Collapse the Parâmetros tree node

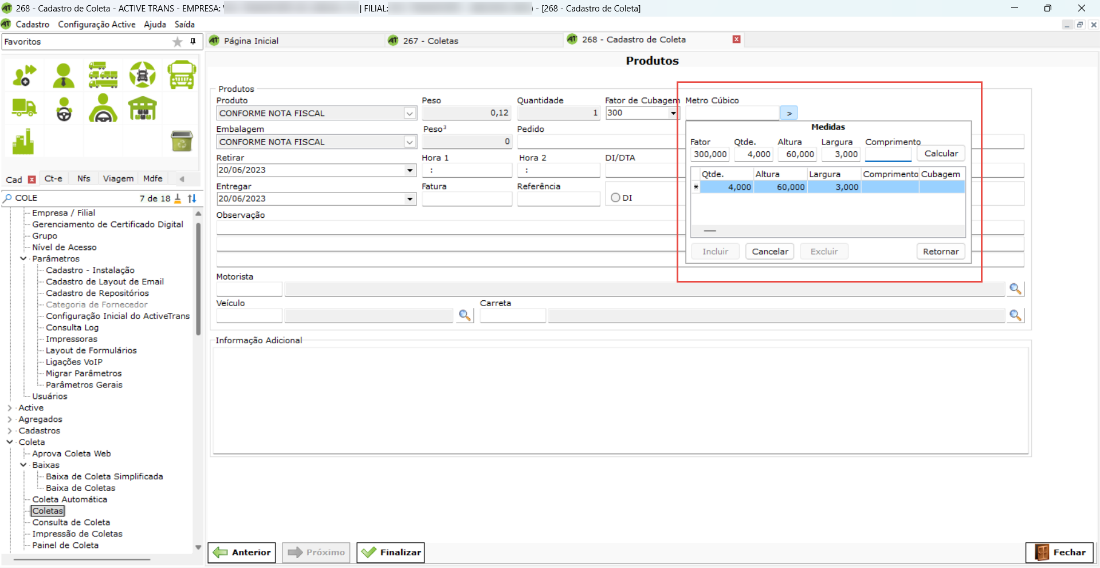click(22, 259)
